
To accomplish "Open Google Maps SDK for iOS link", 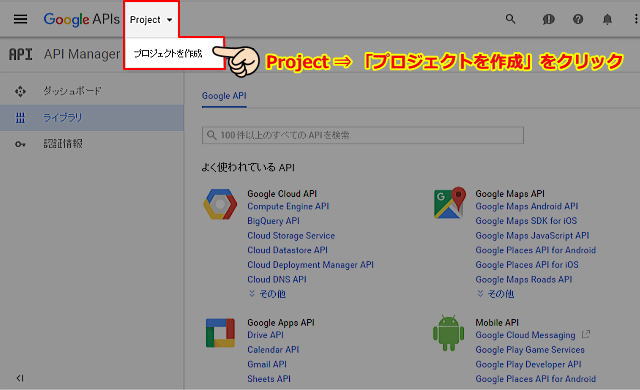I will click(x=526, y=221).
